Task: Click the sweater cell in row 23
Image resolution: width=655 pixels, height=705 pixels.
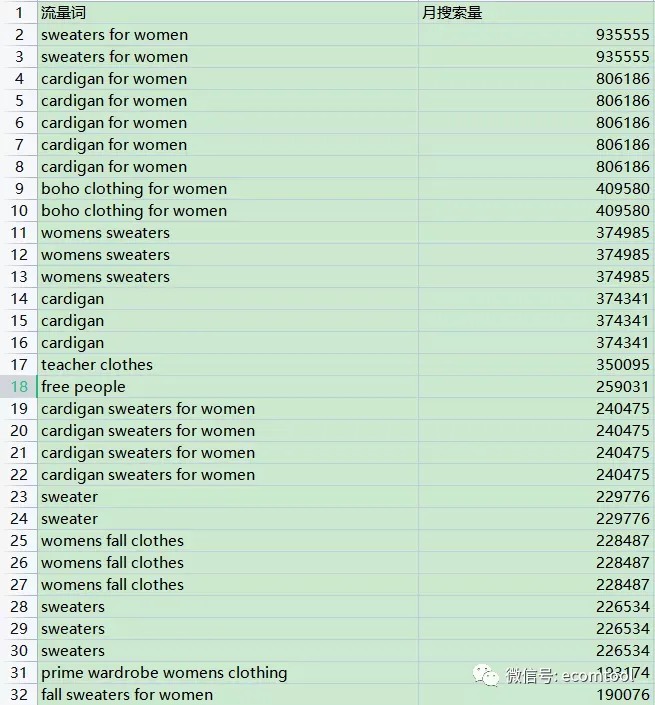Action: (227, 497)
